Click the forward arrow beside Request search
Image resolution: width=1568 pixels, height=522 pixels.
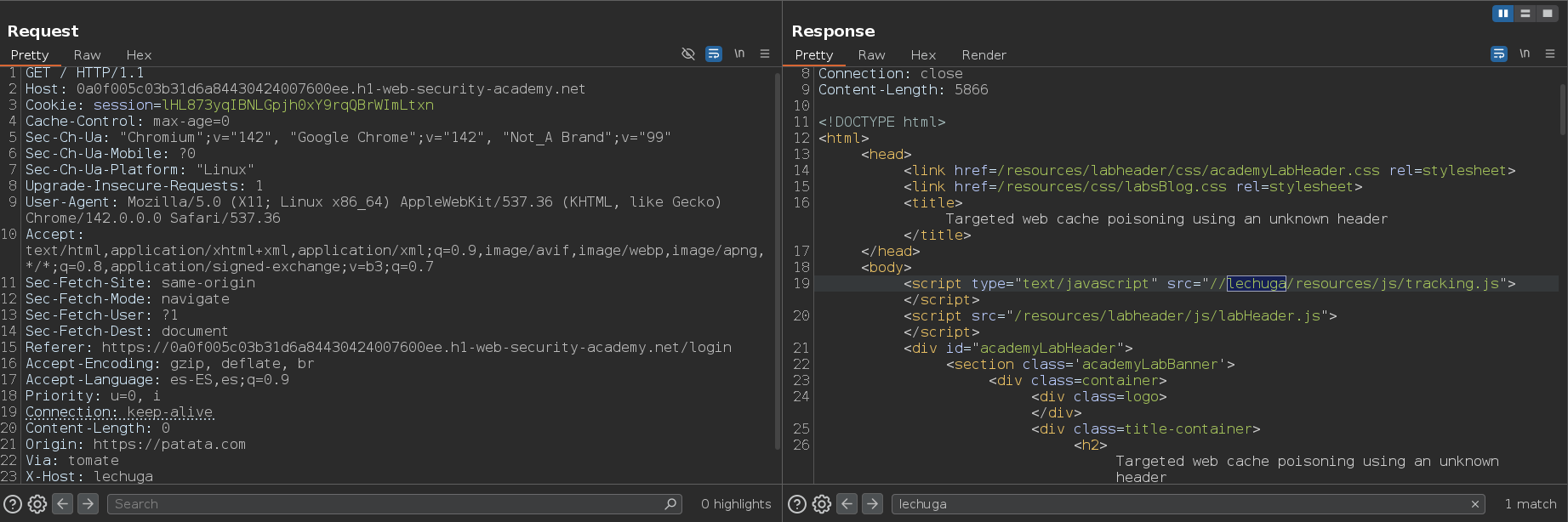(x=88, y=504)
